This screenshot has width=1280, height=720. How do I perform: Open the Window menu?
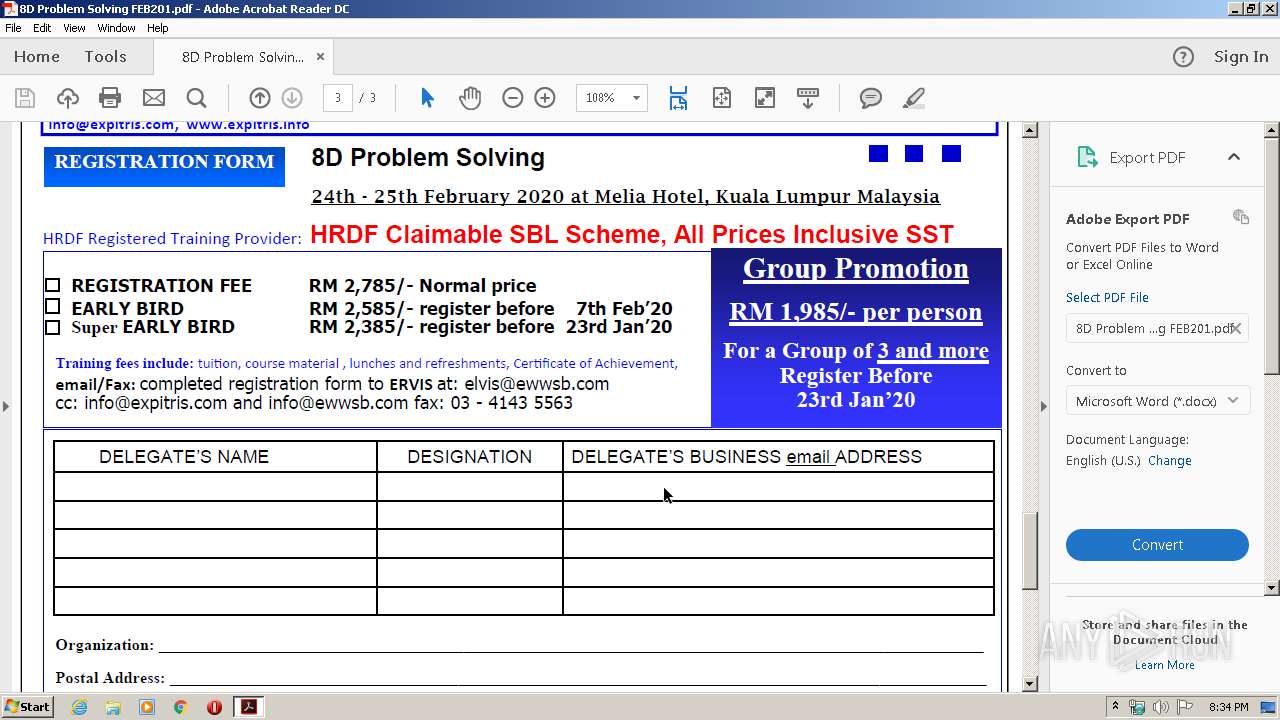(116, 28)
